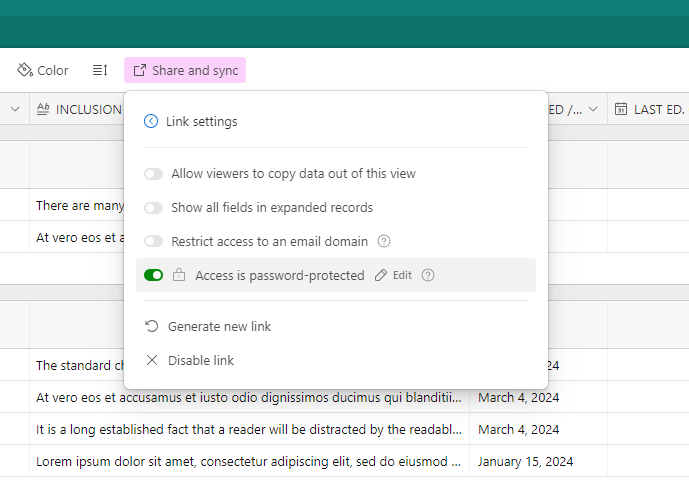Viewport: 689px width, 499px height.
Task: Open dropdown chevron on the ED /... column
Action: click(593, 109)
